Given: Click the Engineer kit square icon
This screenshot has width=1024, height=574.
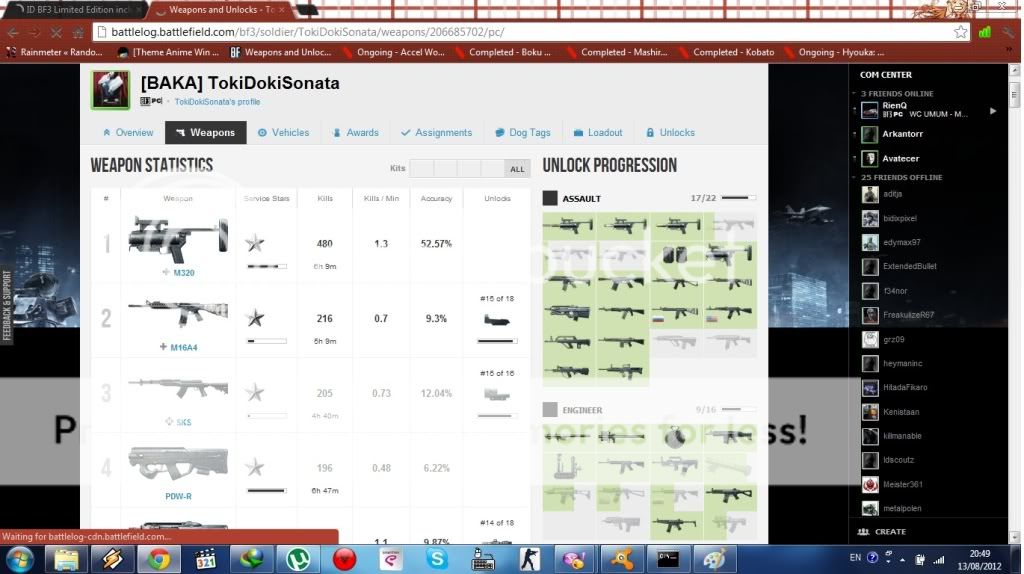Looking at the screenshot, I should click(x=550, y=410).
